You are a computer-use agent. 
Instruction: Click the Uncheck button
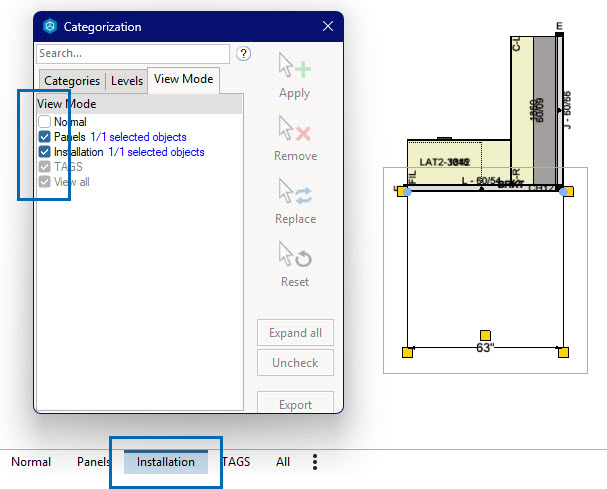click(295, 362)
